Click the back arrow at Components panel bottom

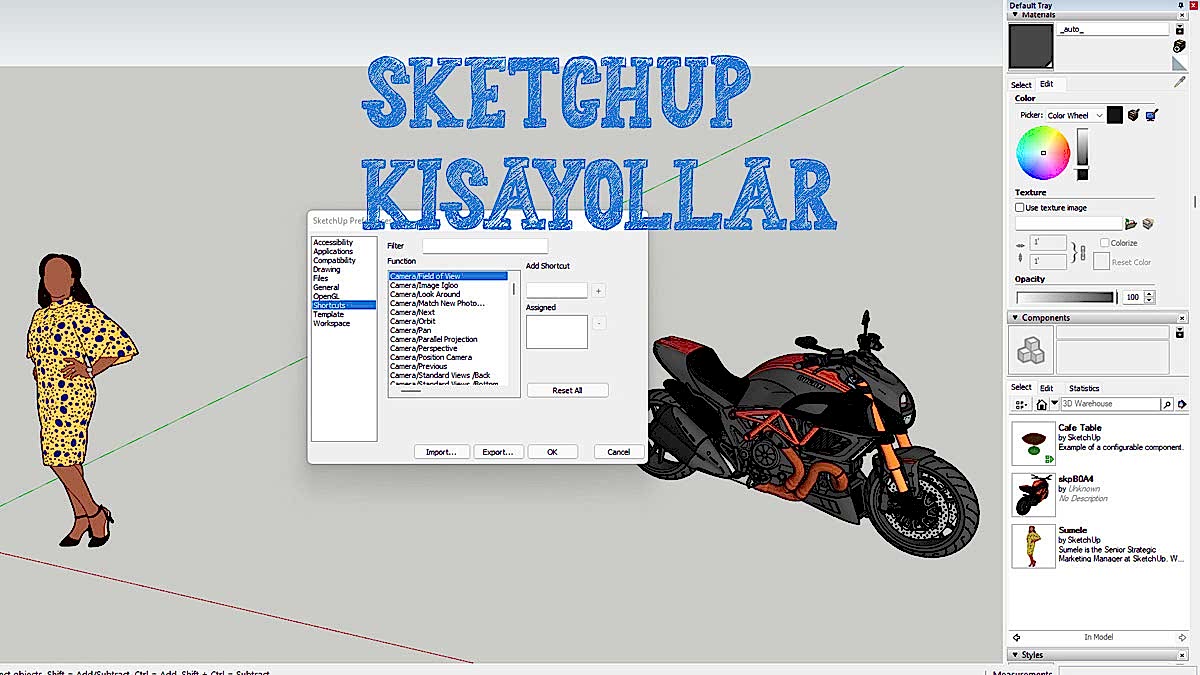(x=1017, y=637)
